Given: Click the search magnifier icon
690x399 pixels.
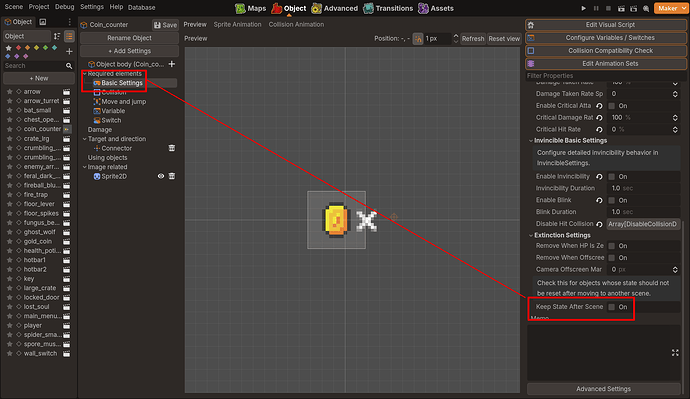Looking at the screenshot, I should point(69,66).
